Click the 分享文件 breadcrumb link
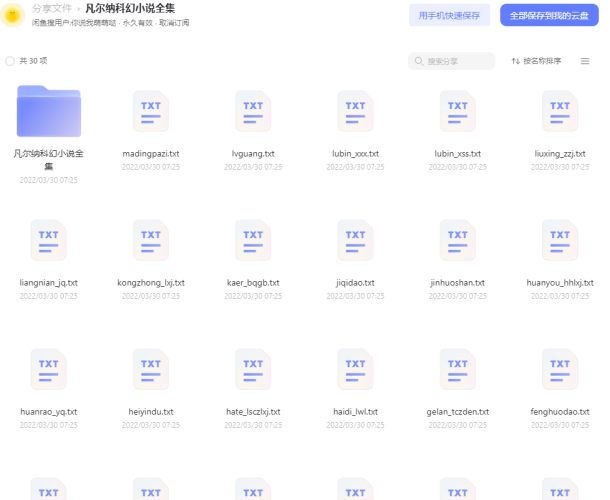Image resolution: width=610 pixels, height=500 pixels. coord(50,8)
